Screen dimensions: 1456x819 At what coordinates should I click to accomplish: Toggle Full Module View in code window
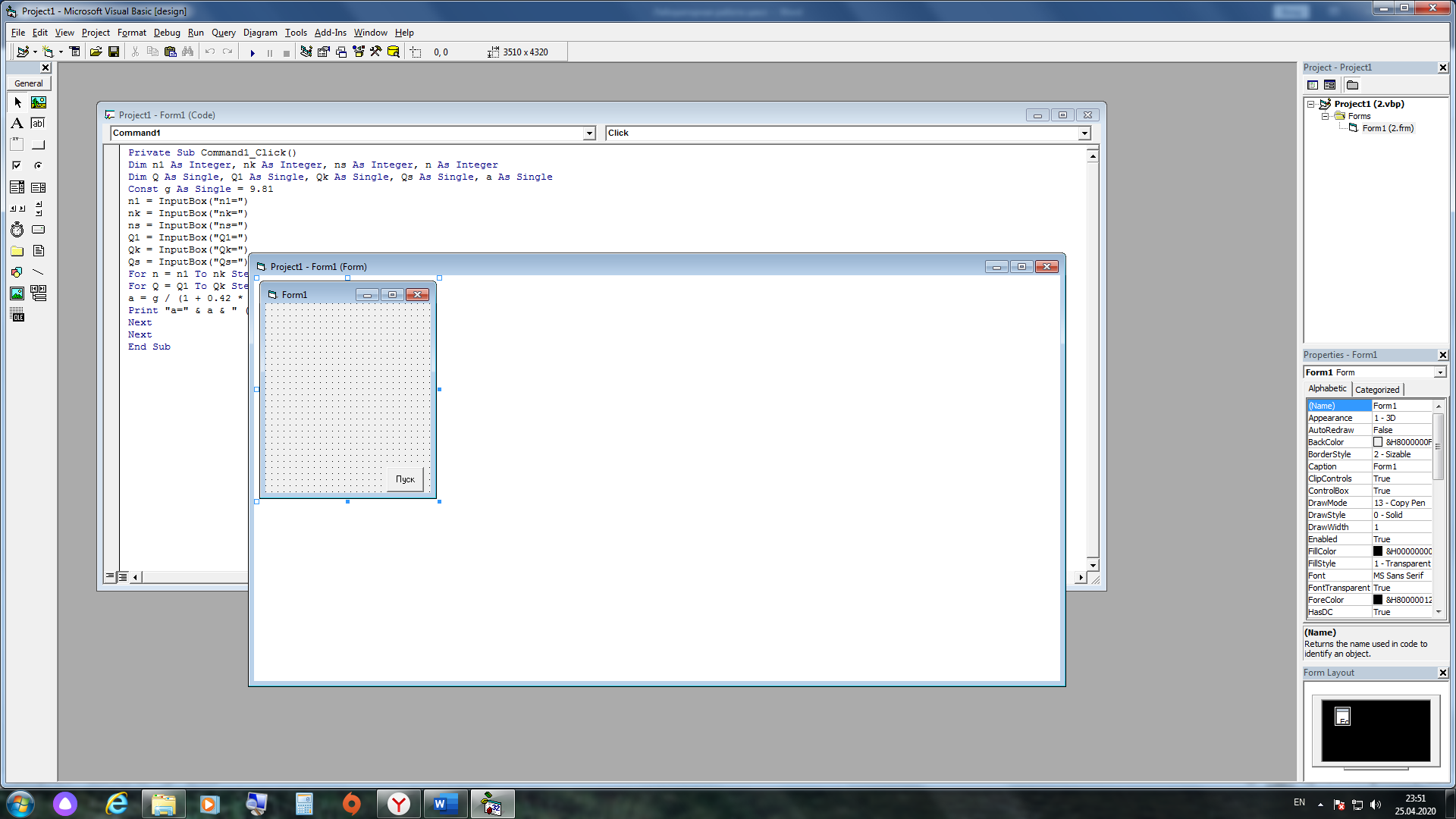tap(123, 576)
